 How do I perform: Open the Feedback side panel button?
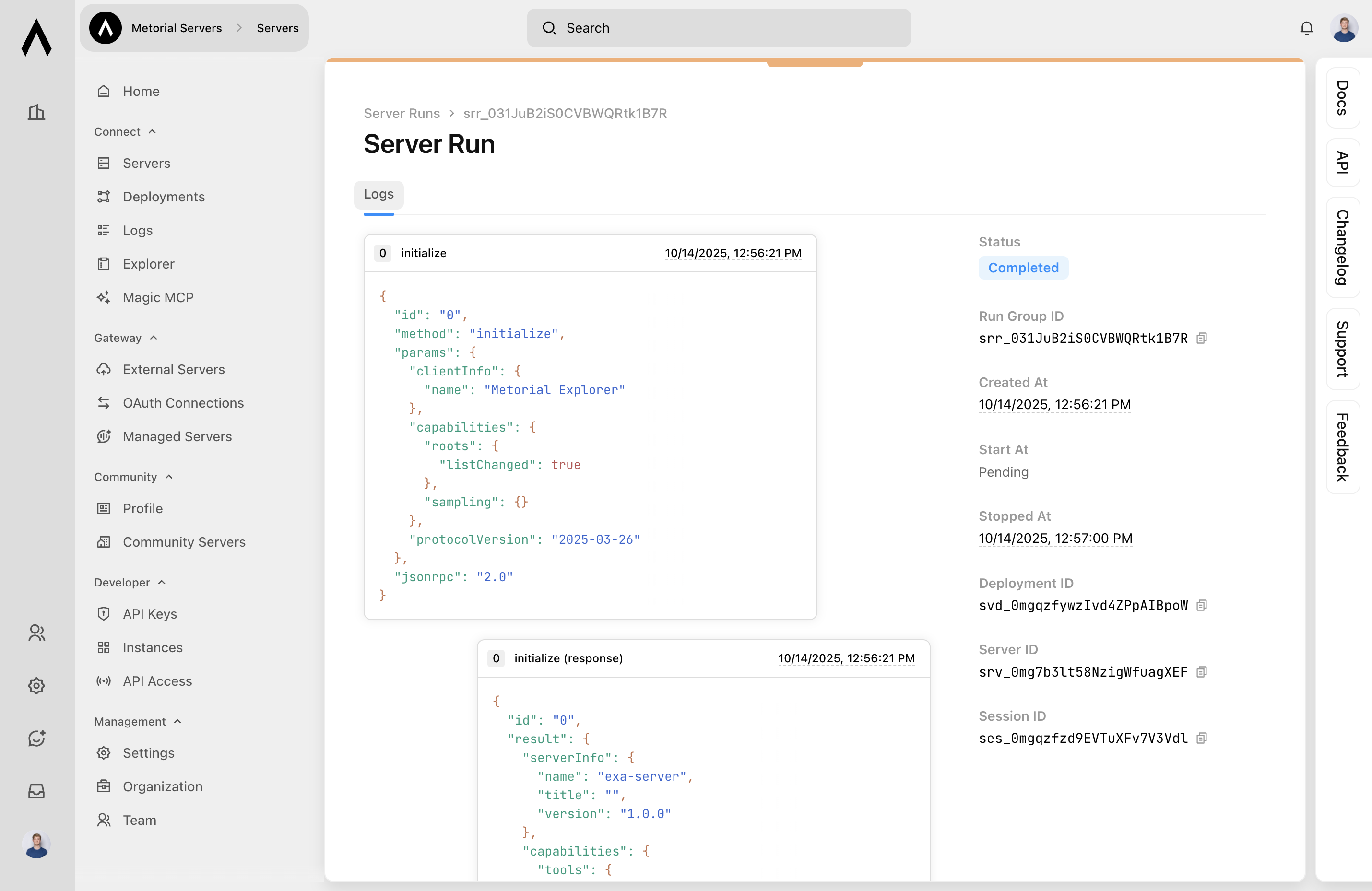[x=1342, y=447]
